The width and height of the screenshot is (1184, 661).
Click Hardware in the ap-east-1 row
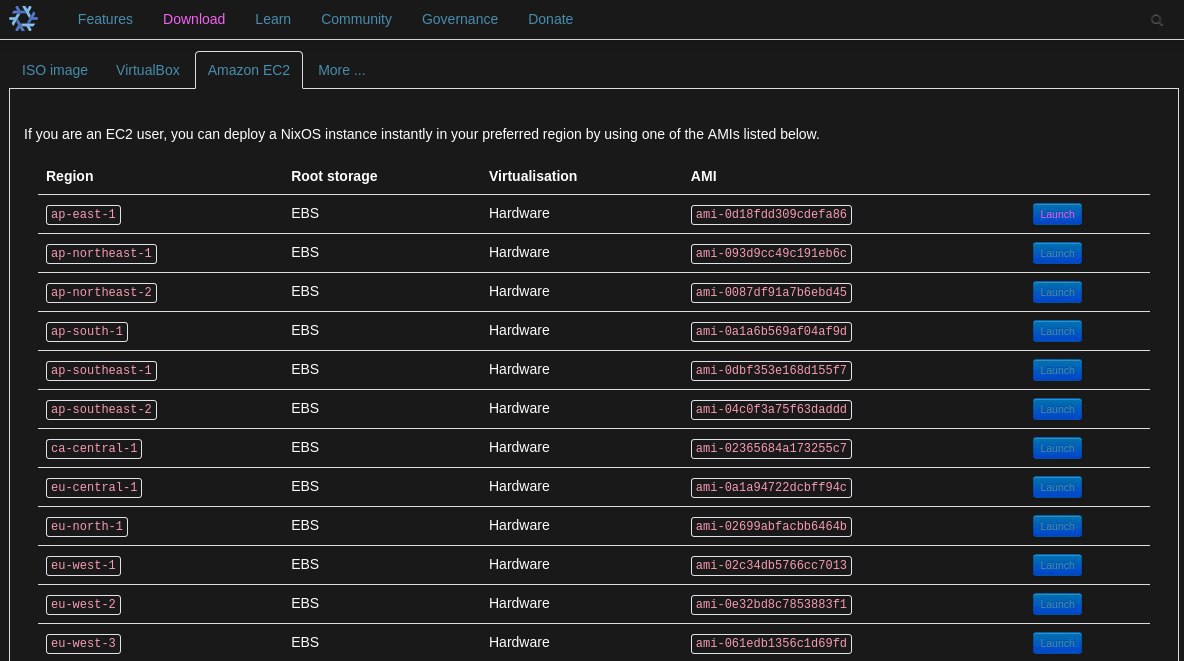(x=519, y=214)
